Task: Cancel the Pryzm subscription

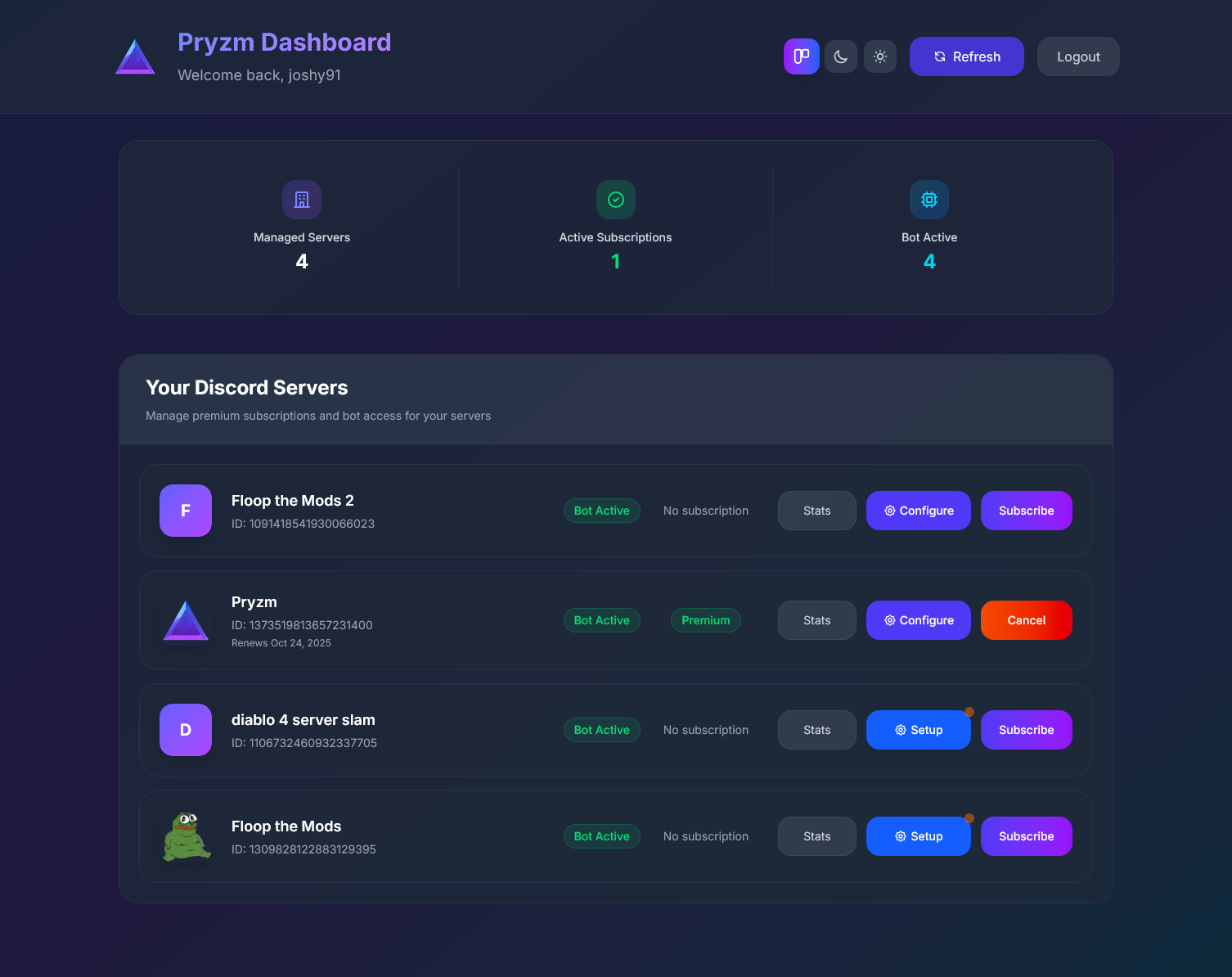Action: tap(1026, 620)
